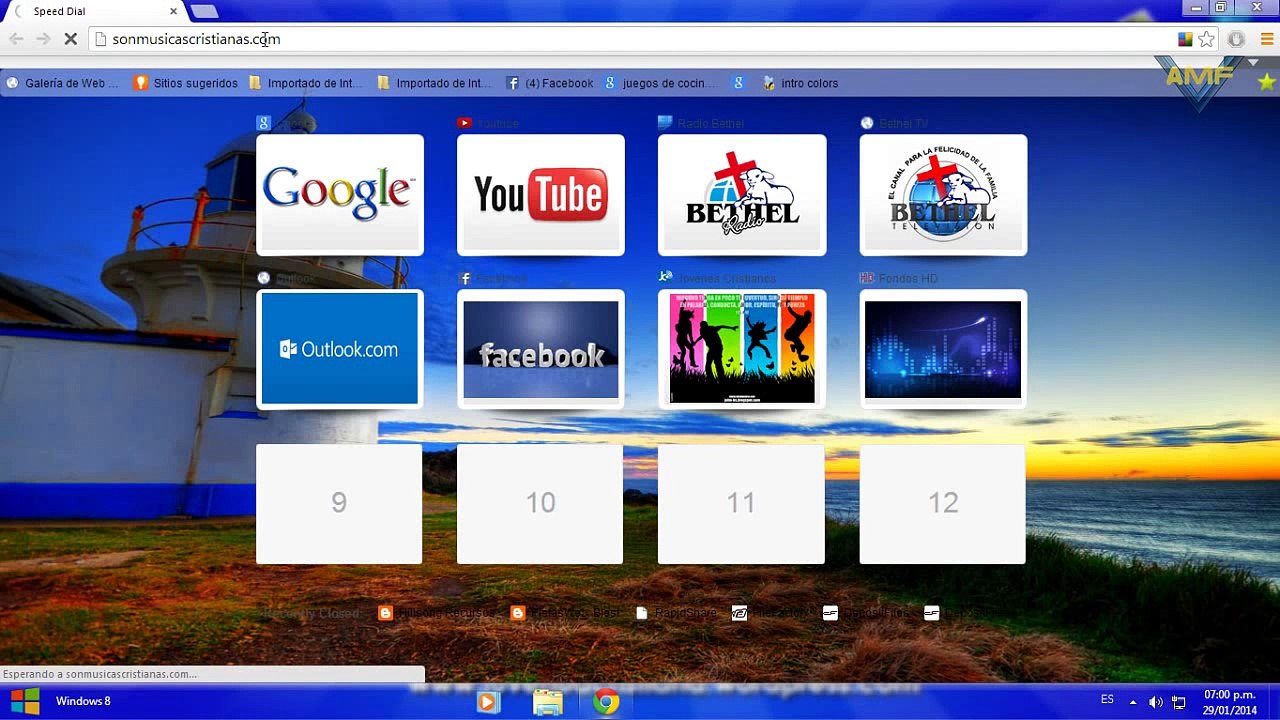Select the Speed Dial tab
1280x720 pixels.
[95, 11]
